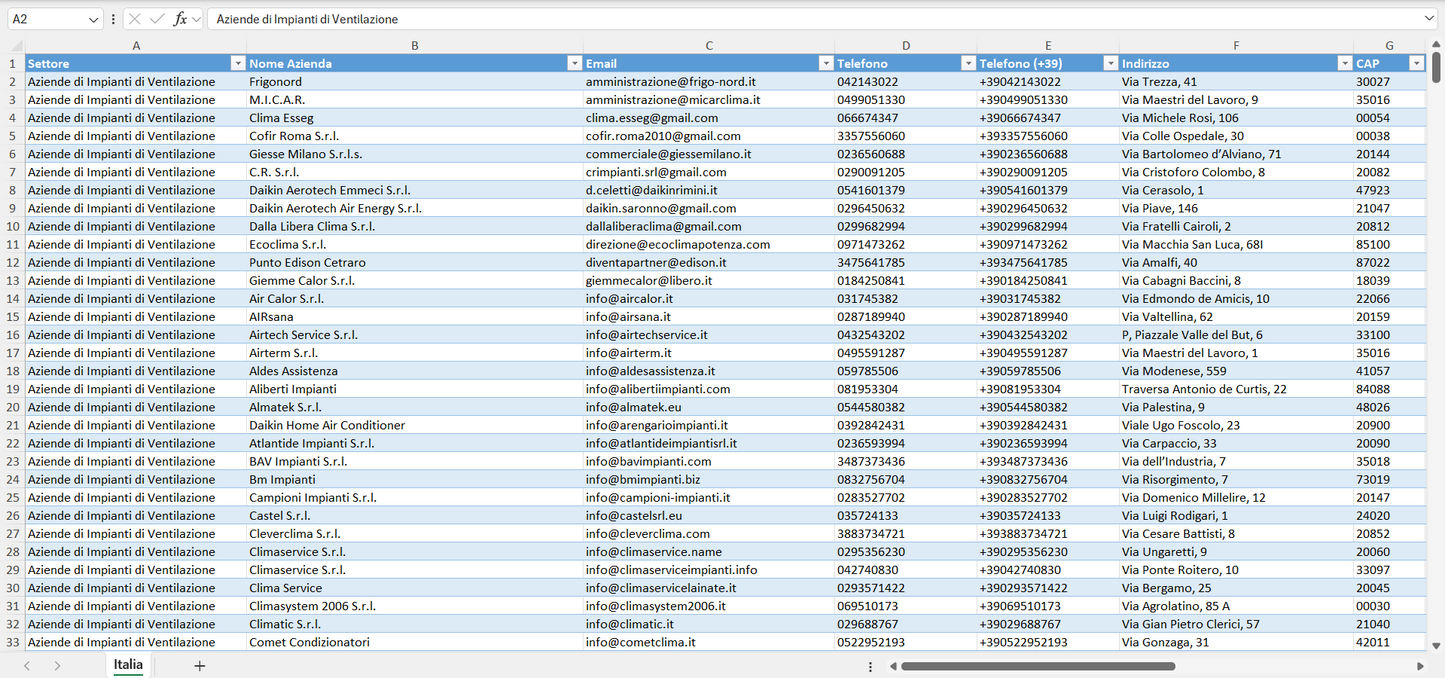This screenshot has height=678, width=1445.
Task: Select column E header
Action: click(x=1048, y=46)
